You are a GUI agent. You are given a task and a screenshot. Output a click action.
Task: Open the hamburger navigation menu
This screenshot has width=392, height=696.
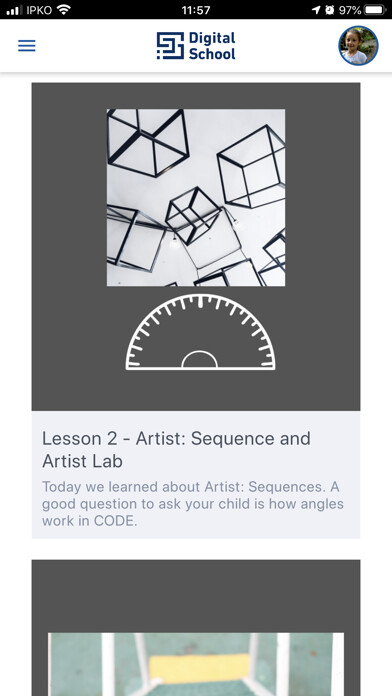27,46
